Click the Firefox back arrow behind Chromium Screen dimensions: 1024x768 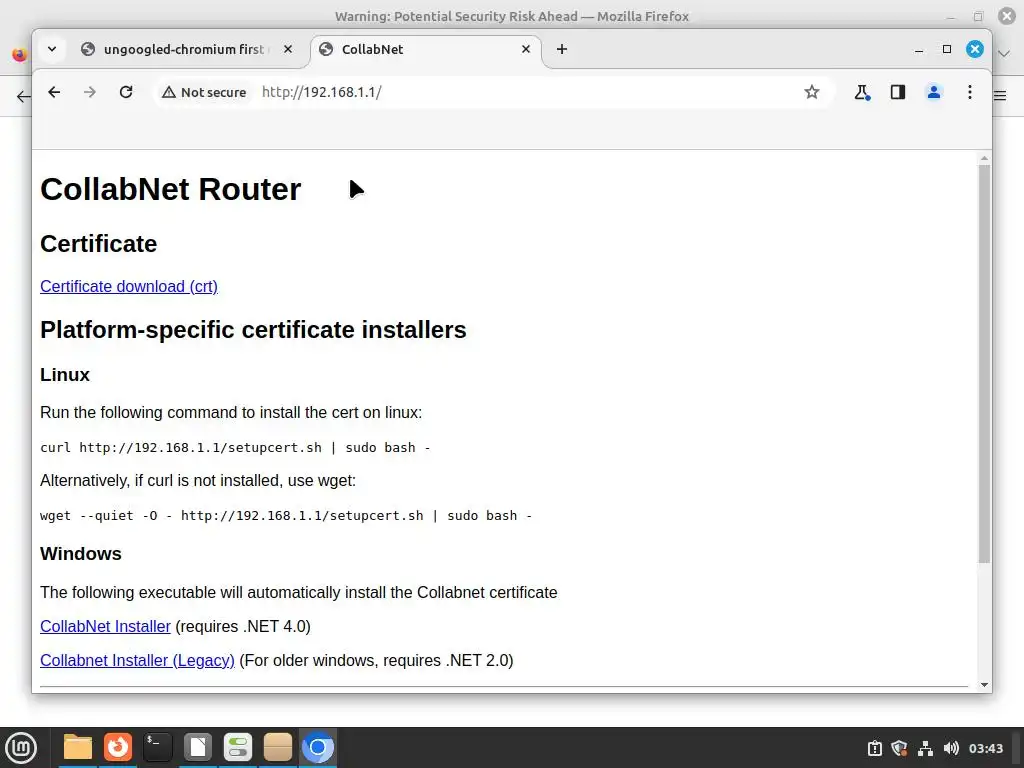pos(23,97)
